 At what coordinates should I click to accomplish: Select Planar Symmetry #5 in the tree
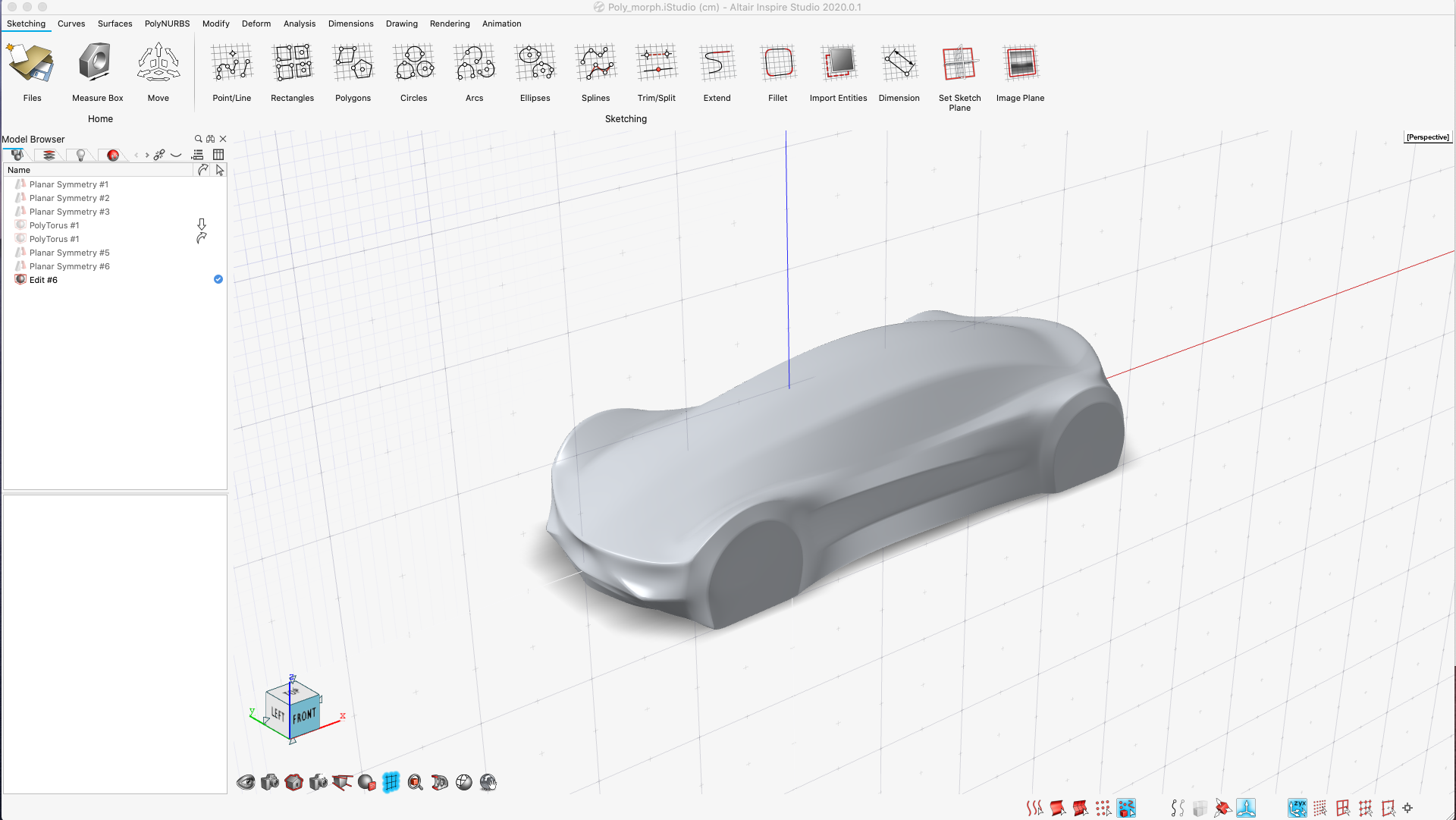[x=70, y=253]
